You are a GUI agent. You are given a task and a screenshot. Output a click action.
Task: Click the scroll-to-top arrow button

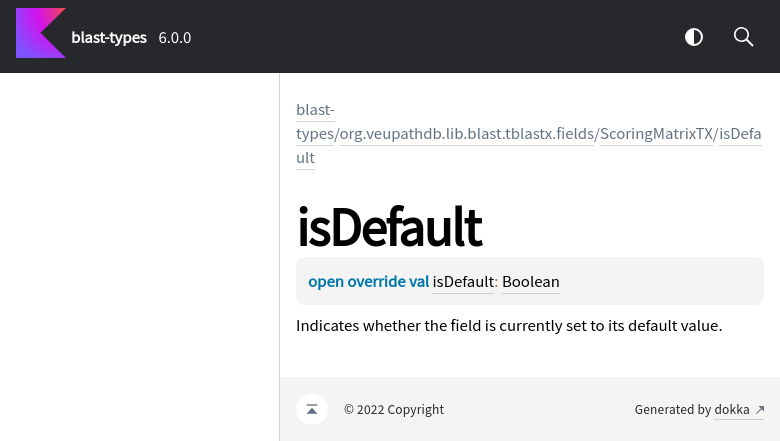312,409
